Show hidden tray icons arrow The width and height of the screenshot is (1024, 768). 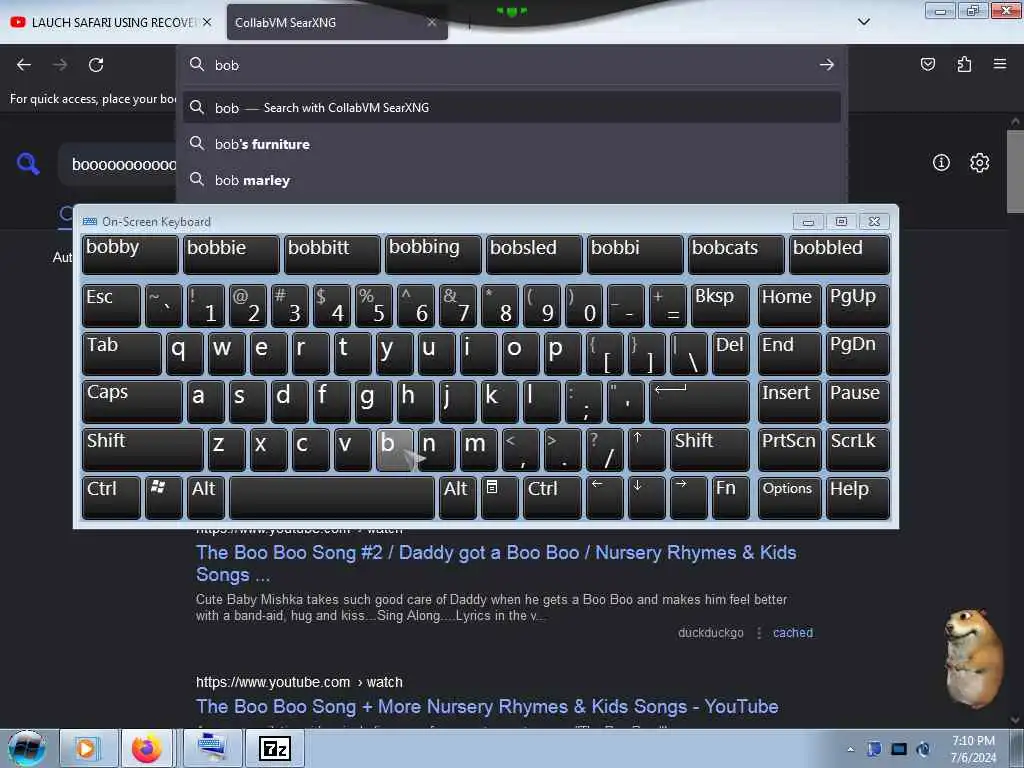850,749
